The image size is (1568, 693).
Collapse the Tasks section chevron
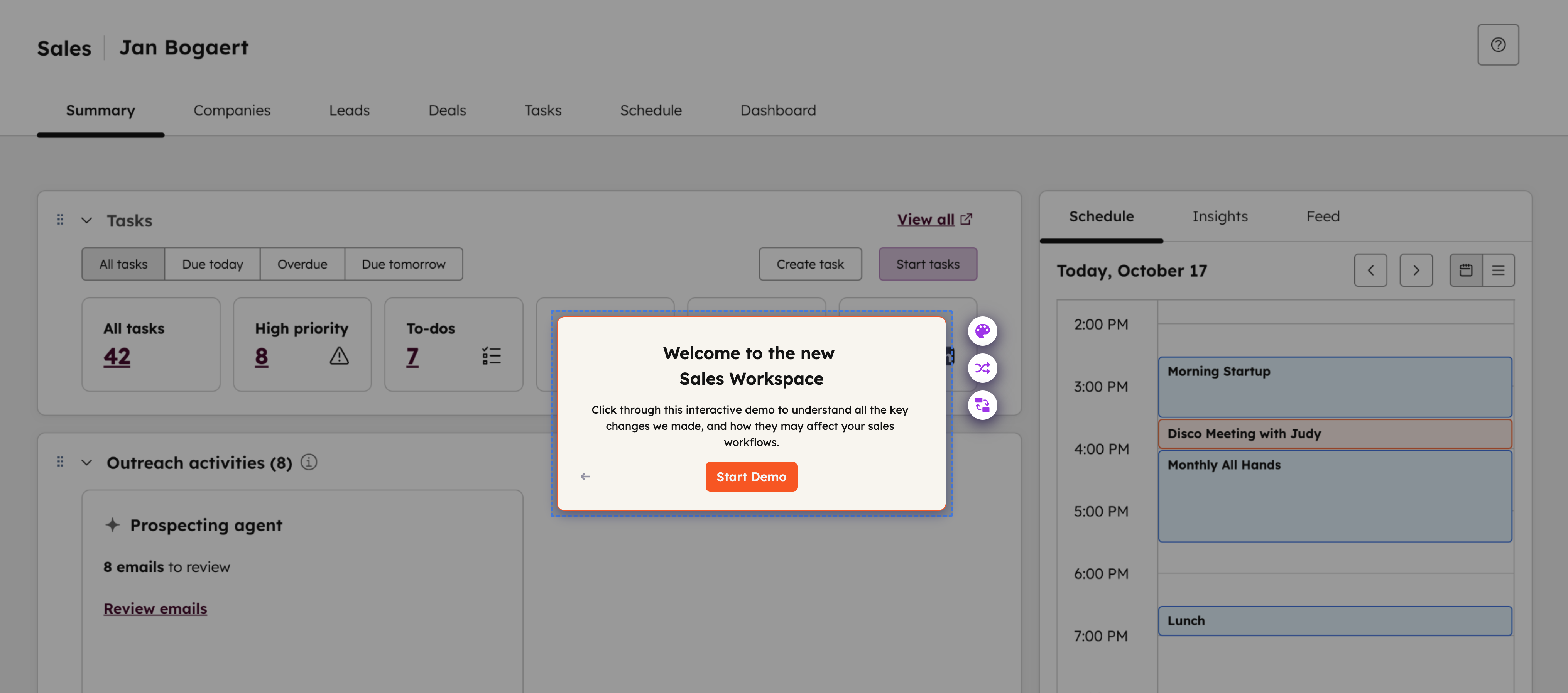tap(86, 220)
